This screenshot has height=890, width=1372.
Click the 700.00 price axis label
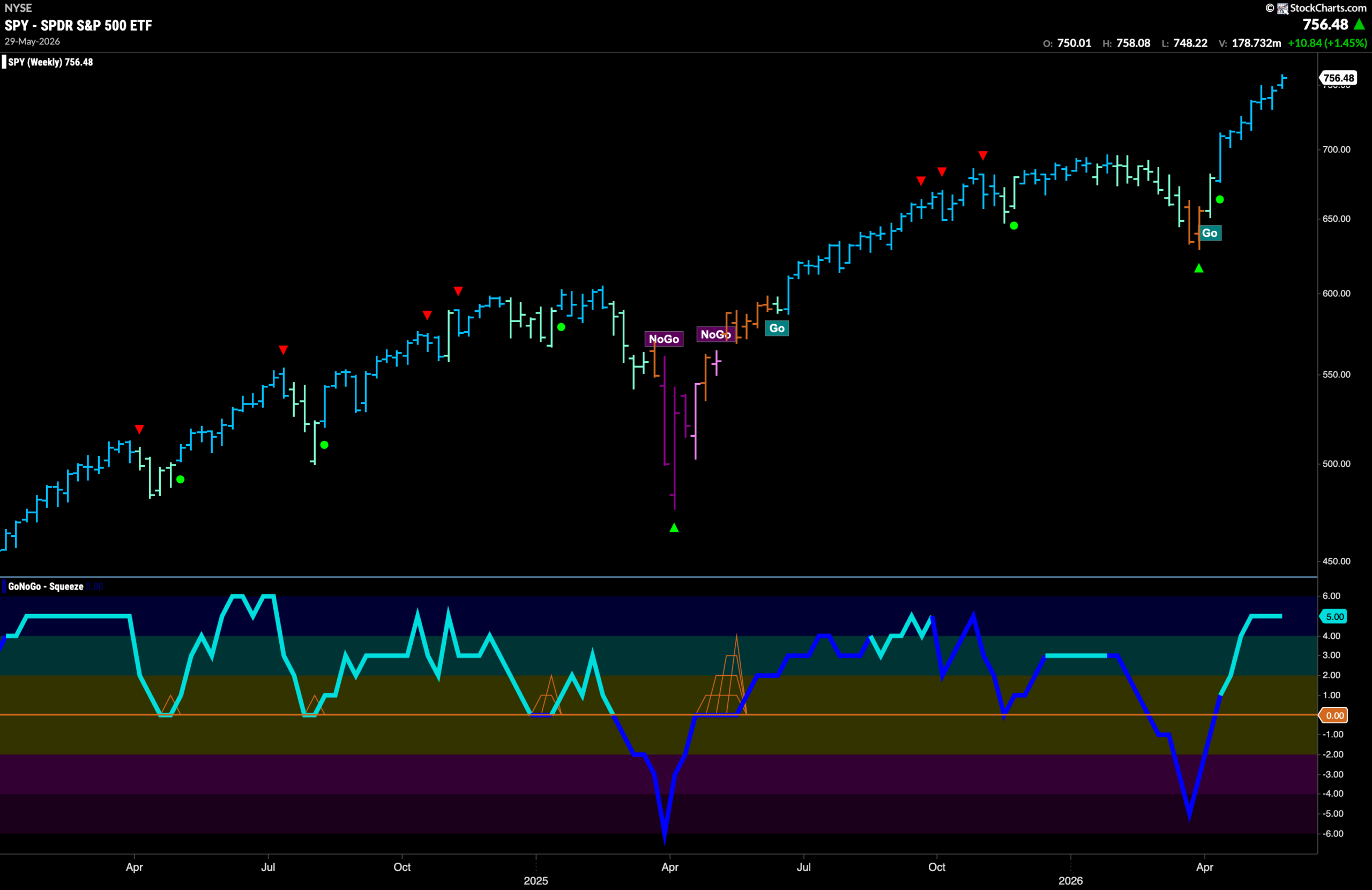coord(1336,149)
